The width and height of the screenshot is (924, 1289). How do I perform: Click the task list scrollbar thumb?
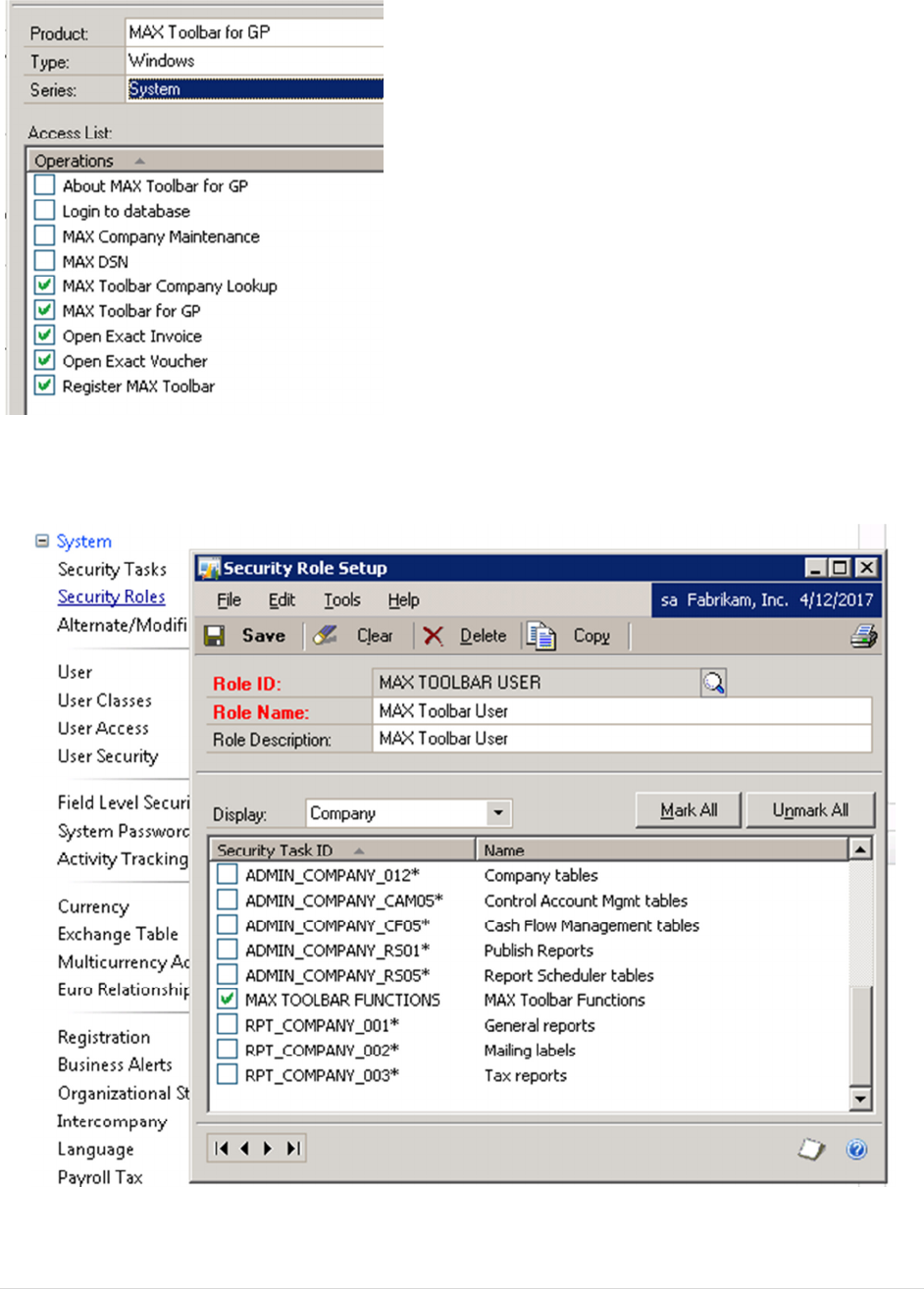tap(860, 1035)
